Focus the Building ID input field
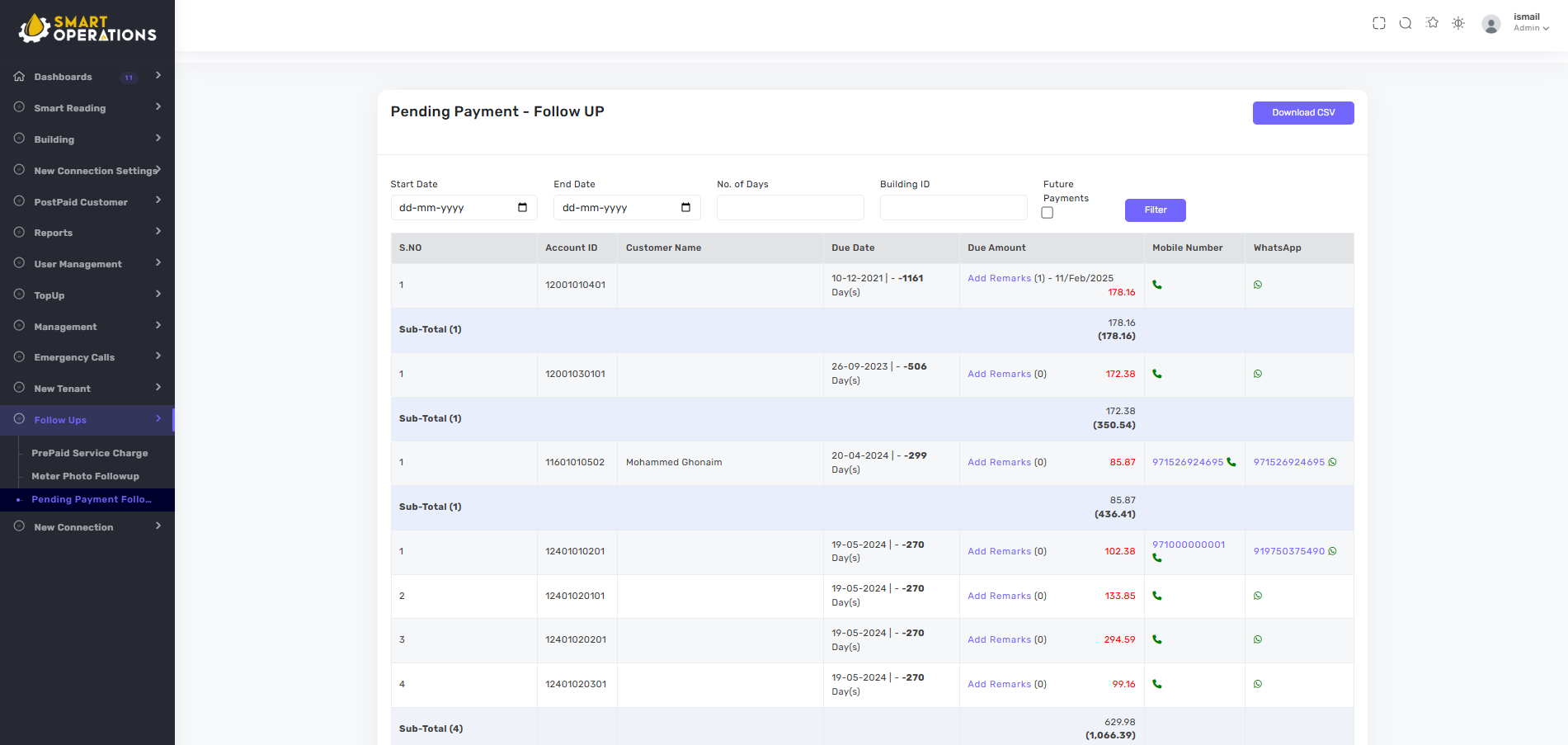The width and height of the screenshot is (1568, 745). 954,208
